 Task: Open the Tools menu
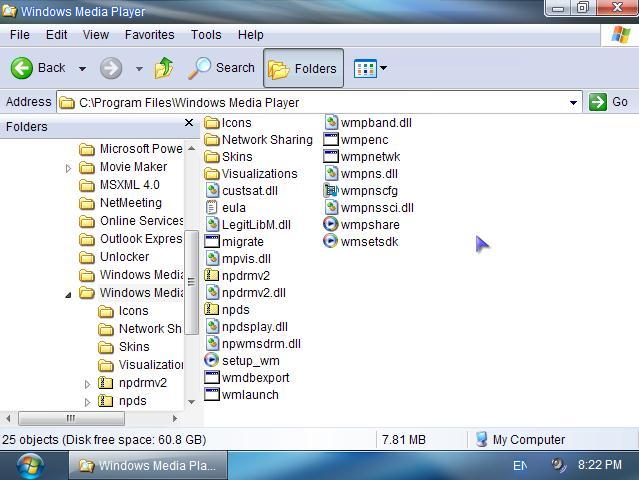(206, 35)
